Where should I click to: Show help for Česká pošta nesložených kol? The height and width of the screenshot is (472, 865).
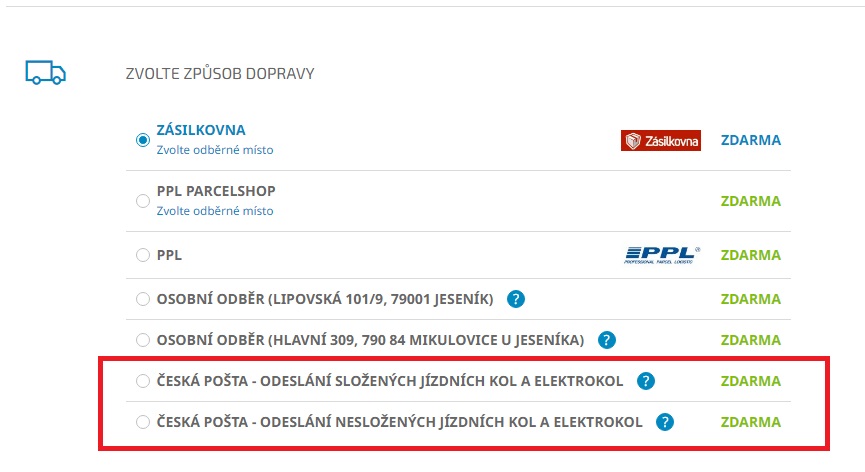[x=665, y=422]
